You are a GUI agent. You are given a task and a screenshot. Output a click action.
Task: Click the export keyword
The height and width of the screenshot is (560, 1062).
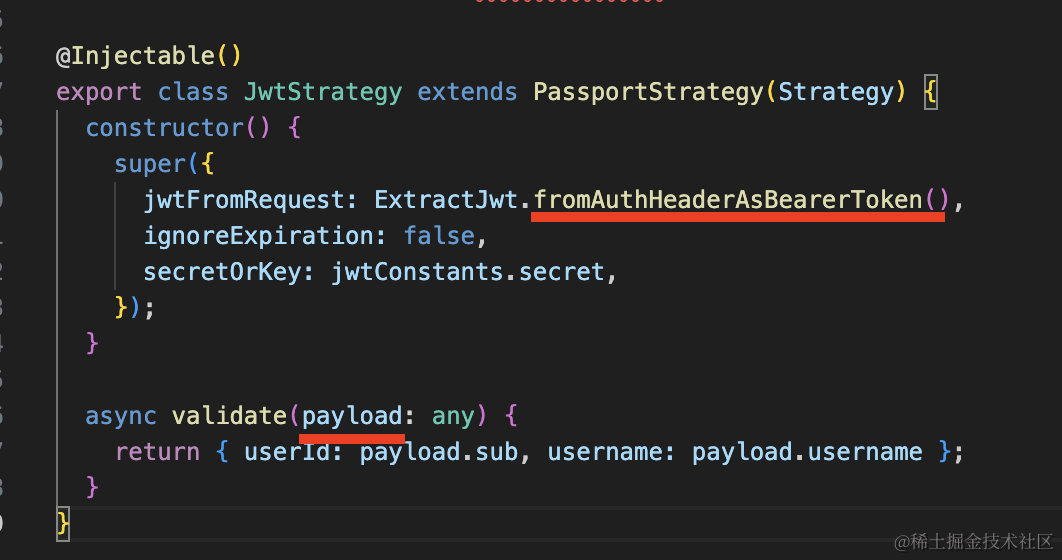[x=99, y=92]
